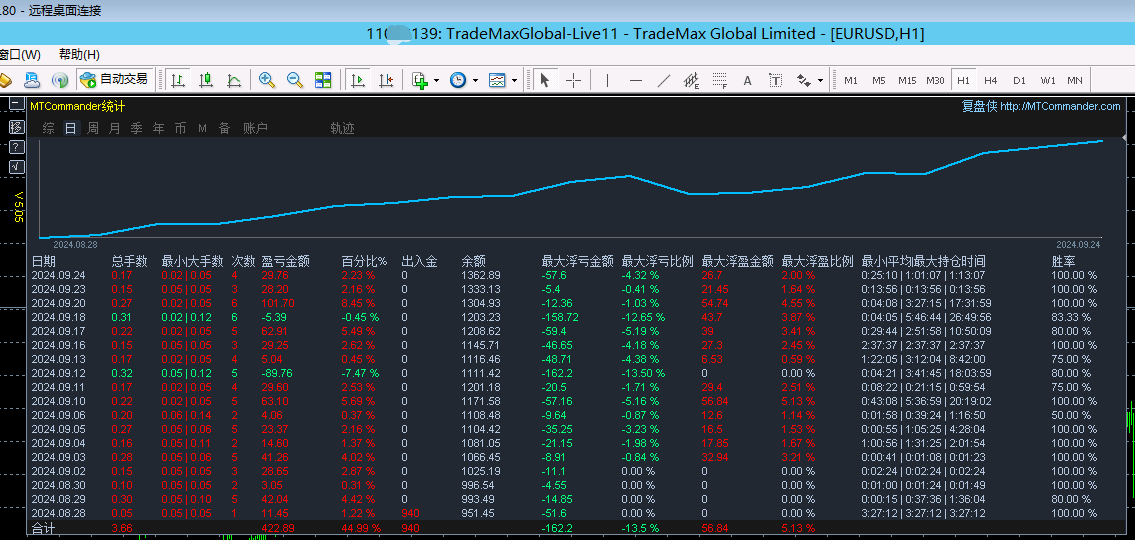
Task: Click the arrows objects icon
Action: coord(803,80)
